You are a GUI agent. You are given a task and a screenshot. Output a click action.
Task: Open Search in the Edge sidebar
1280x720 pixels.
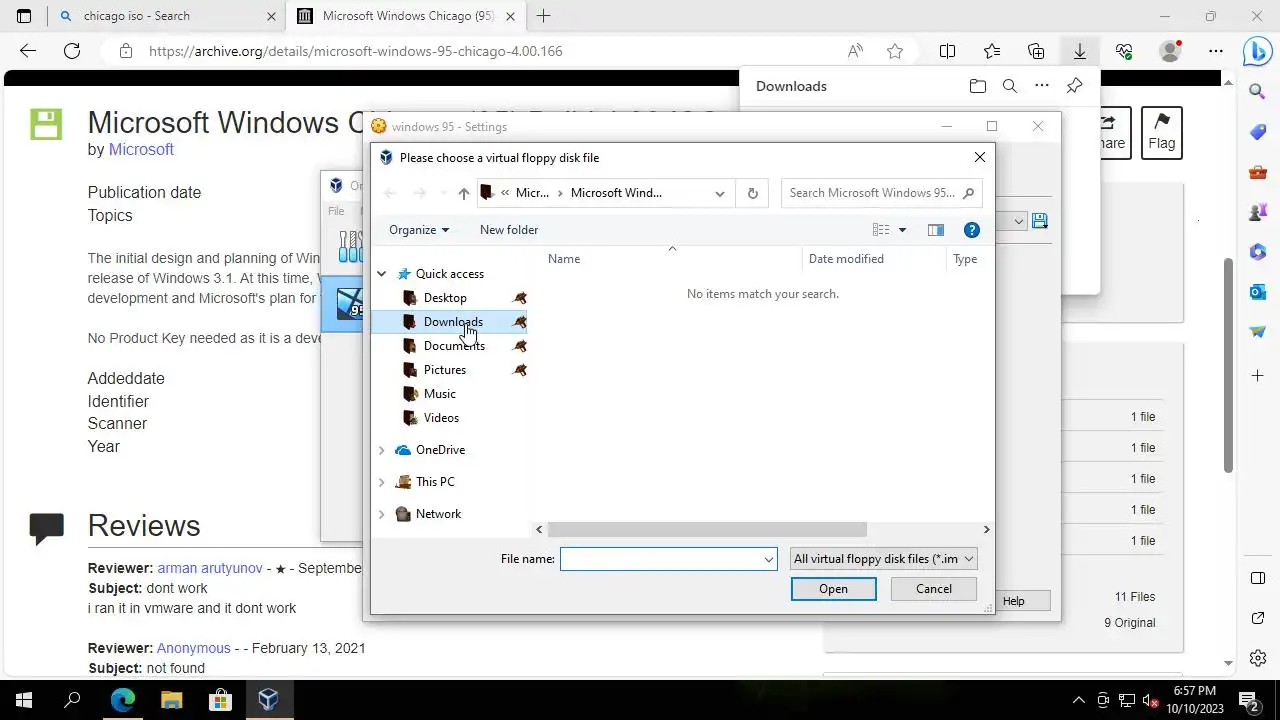(x=1258, y=92)
